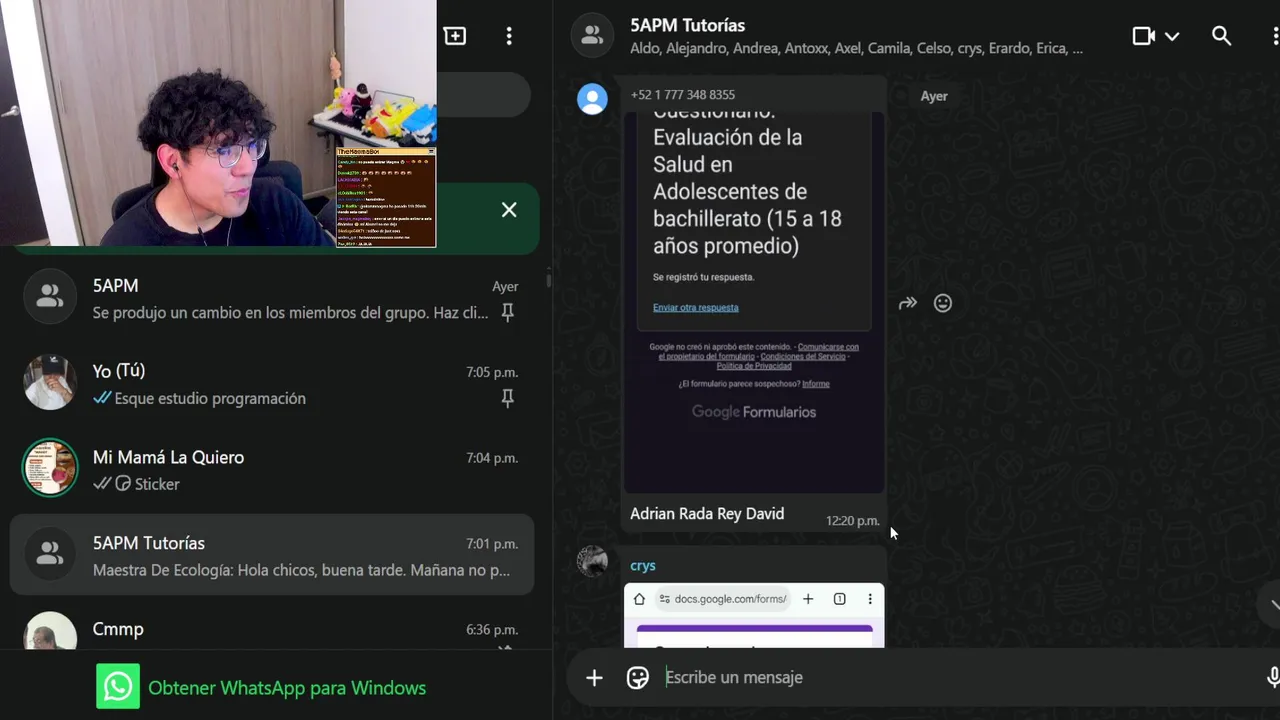
Task: Select the 5APM Tutorías chat row
Action: pyautogui.click(x=272, y=556)
